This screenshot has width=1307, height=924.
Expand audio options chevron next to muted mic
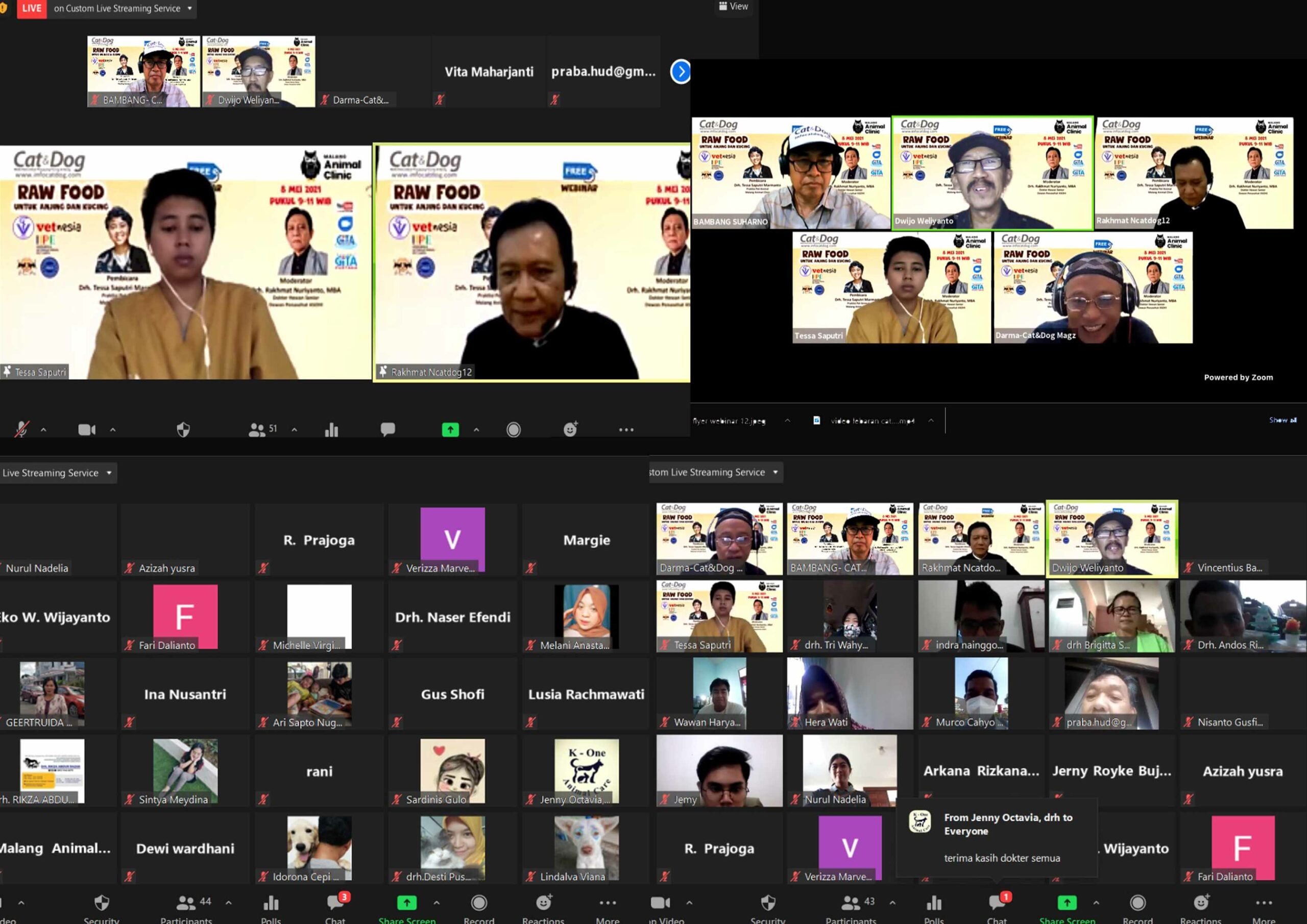(43, 430)
